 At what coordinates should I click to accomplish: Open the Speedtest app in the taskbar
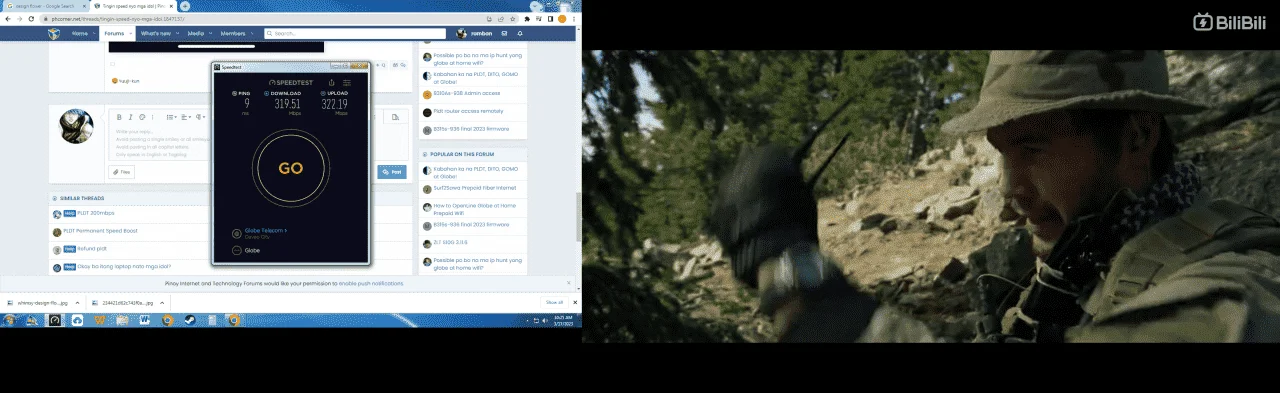(x=55, y=320)
